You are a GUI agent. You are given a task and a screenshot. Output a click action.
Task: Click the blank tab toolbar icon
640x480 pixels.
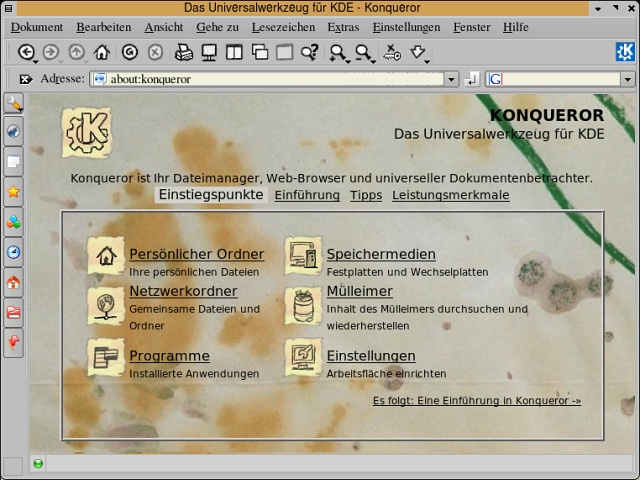tap(284, 52)
